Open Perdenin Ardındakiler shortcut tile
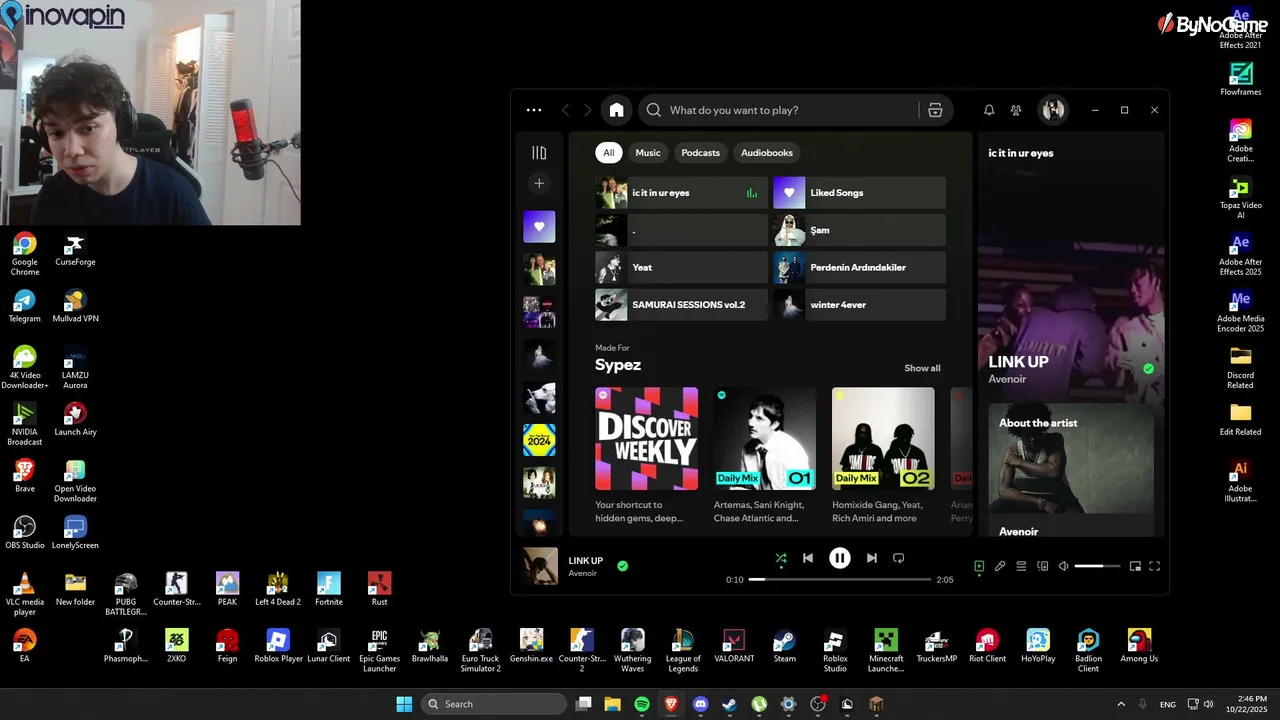This screenshot has width=1280, height=720. point(859,267)
